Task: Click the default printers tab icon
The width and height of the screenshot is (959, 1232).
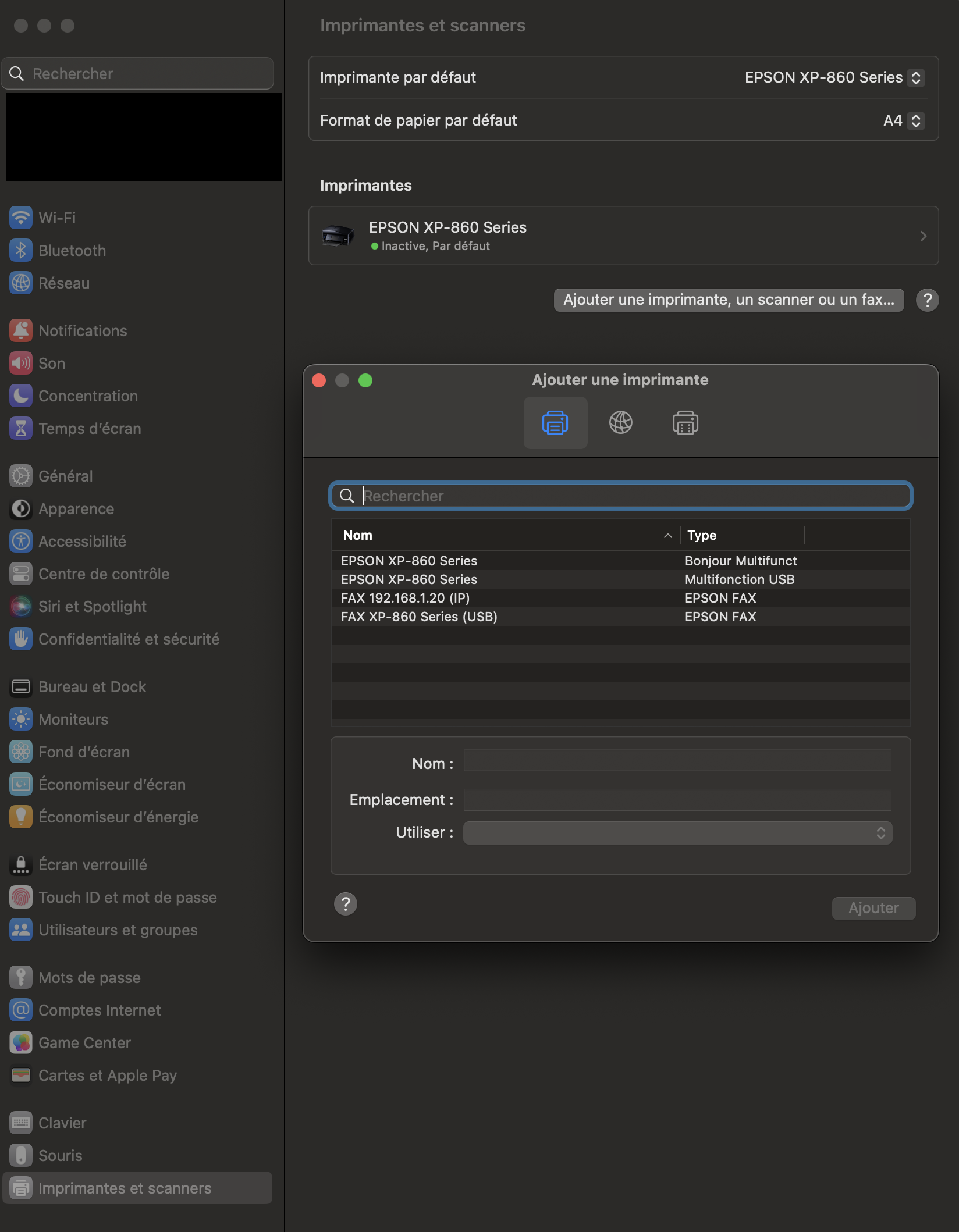Action: 555,423
